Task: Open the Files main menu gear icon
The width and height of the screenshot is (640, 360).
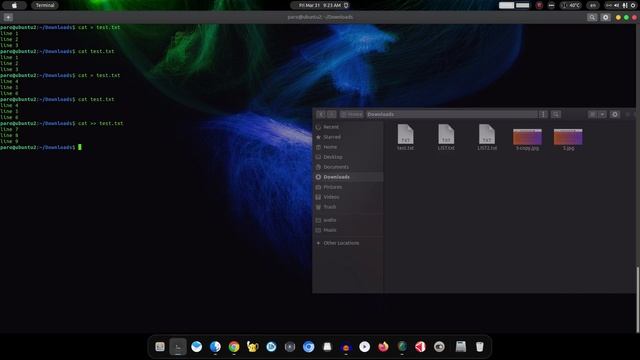Action: [x=615, y=114]
